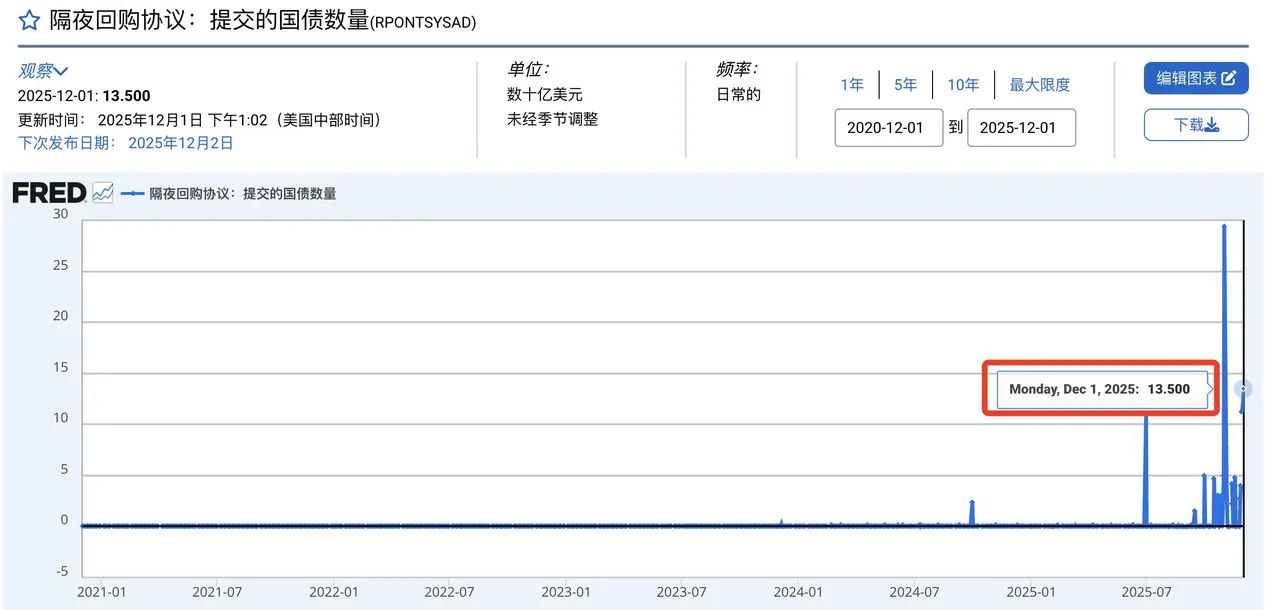Click the round handle at chart right edge
This screenshot has width=1280, height=610.
point(1243,389)
